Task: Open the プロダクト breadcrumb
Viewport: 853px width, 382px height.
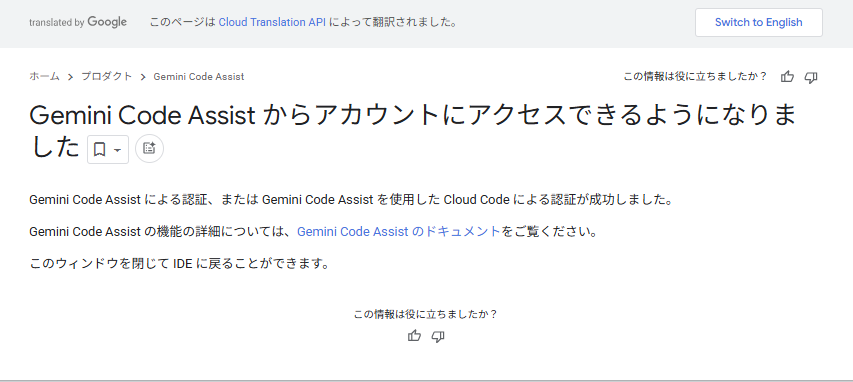Action: coord(107,77)
